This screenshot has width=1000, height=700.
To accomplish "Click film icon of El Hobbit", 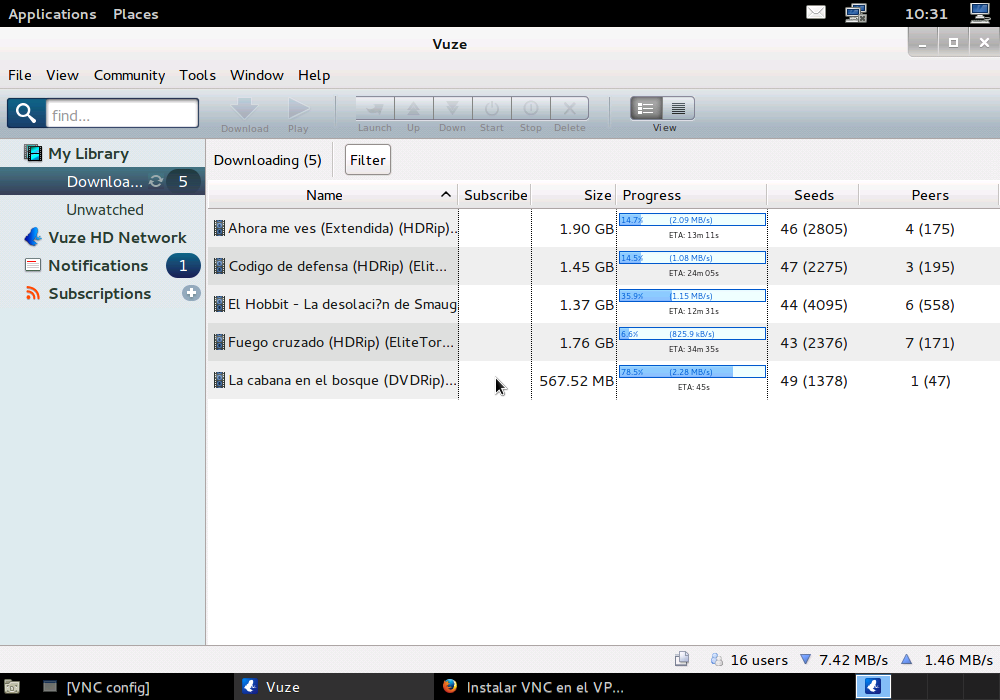I will [x=219, y=304].
